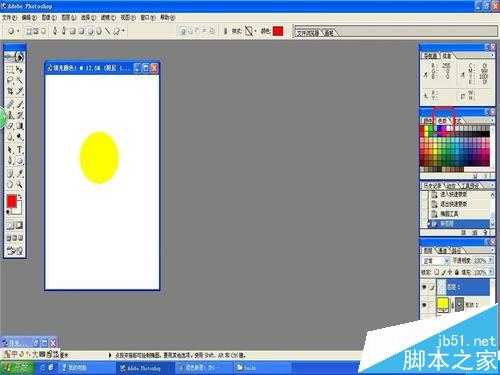Select the Notes tool
This screenshot has width=500, height=375.
[x=10, y=173]
